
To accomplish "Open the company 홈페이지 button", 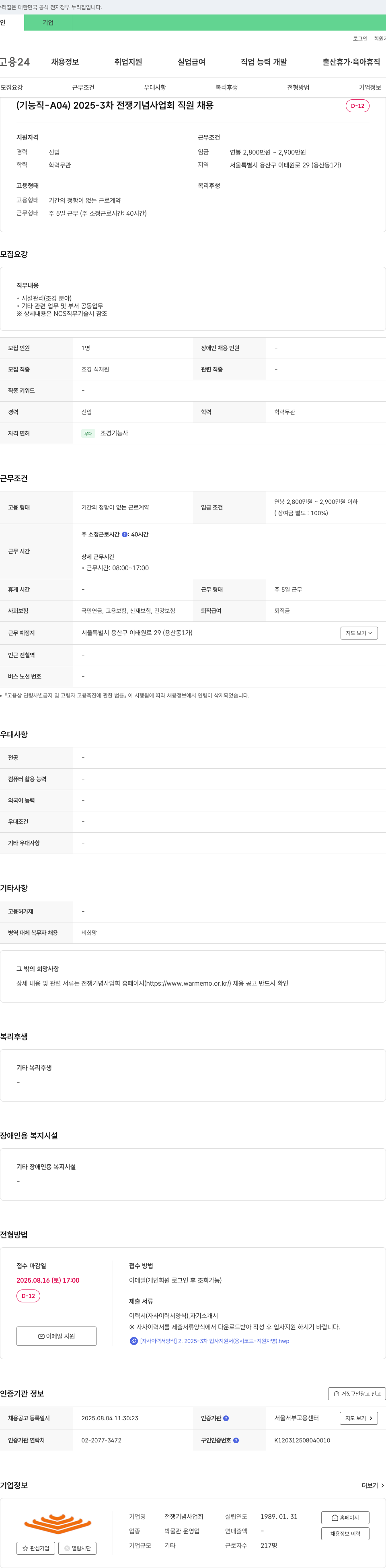I will [345, 1517].
